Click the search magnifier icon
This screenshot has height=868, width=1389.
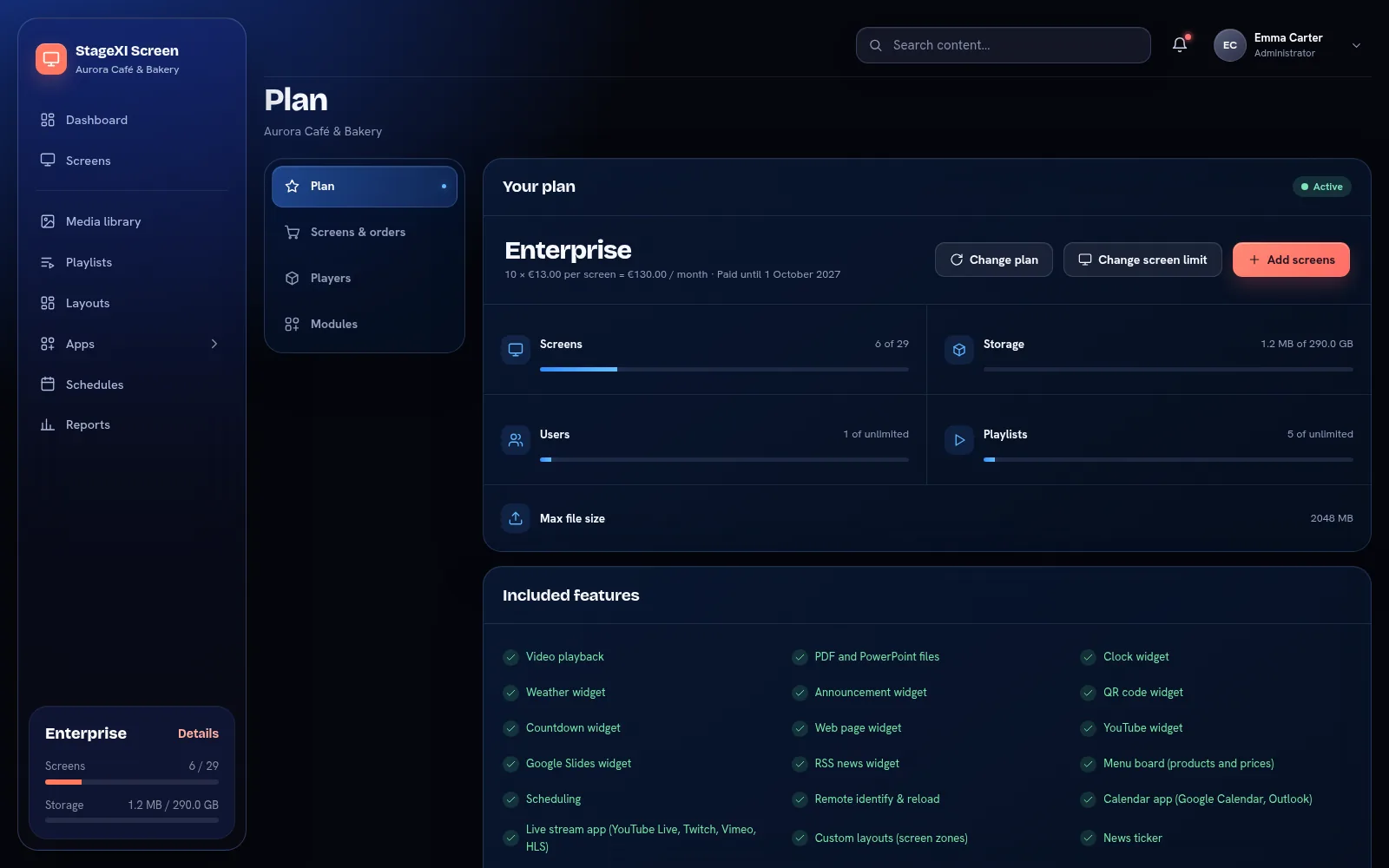(x=876, y=45)
